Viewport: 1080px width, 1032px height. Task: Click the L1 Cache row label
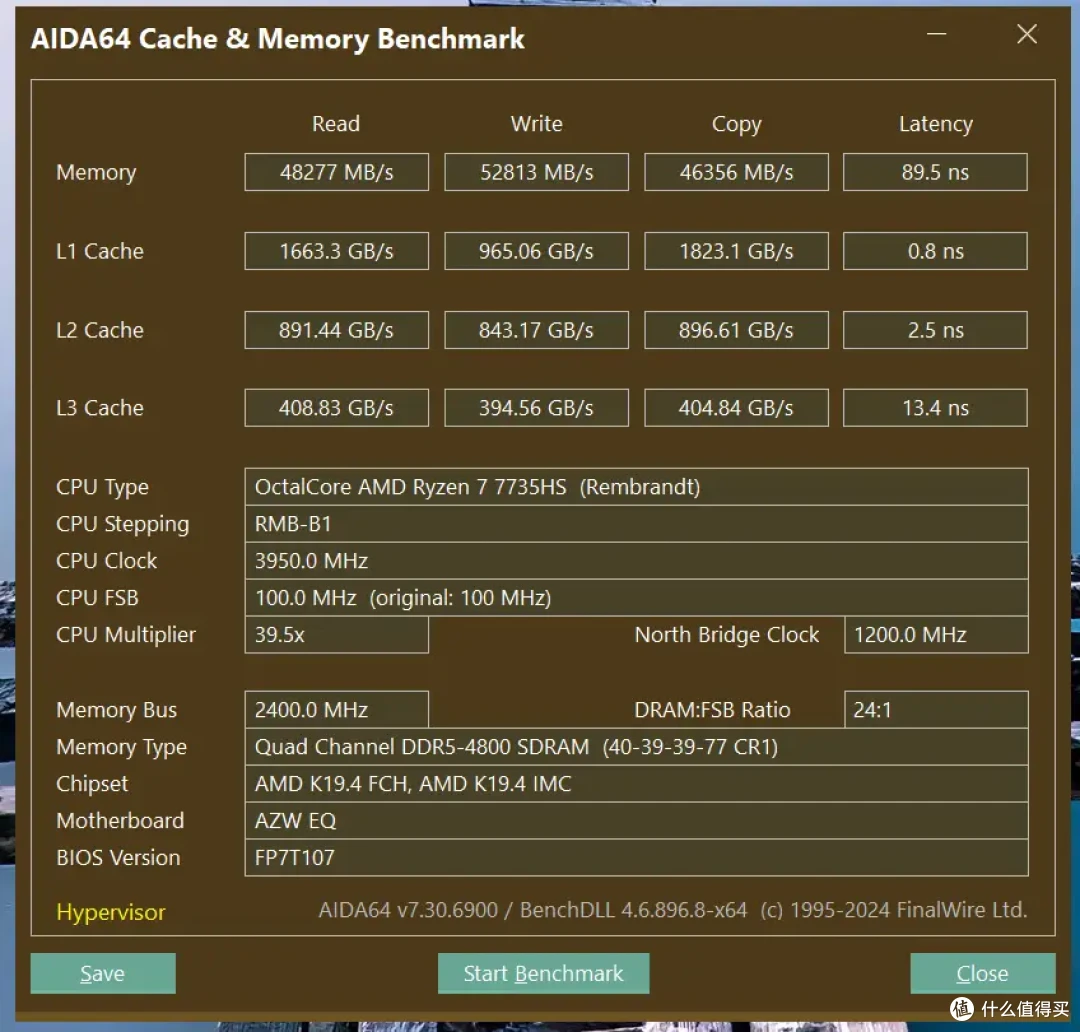(100, 251)
